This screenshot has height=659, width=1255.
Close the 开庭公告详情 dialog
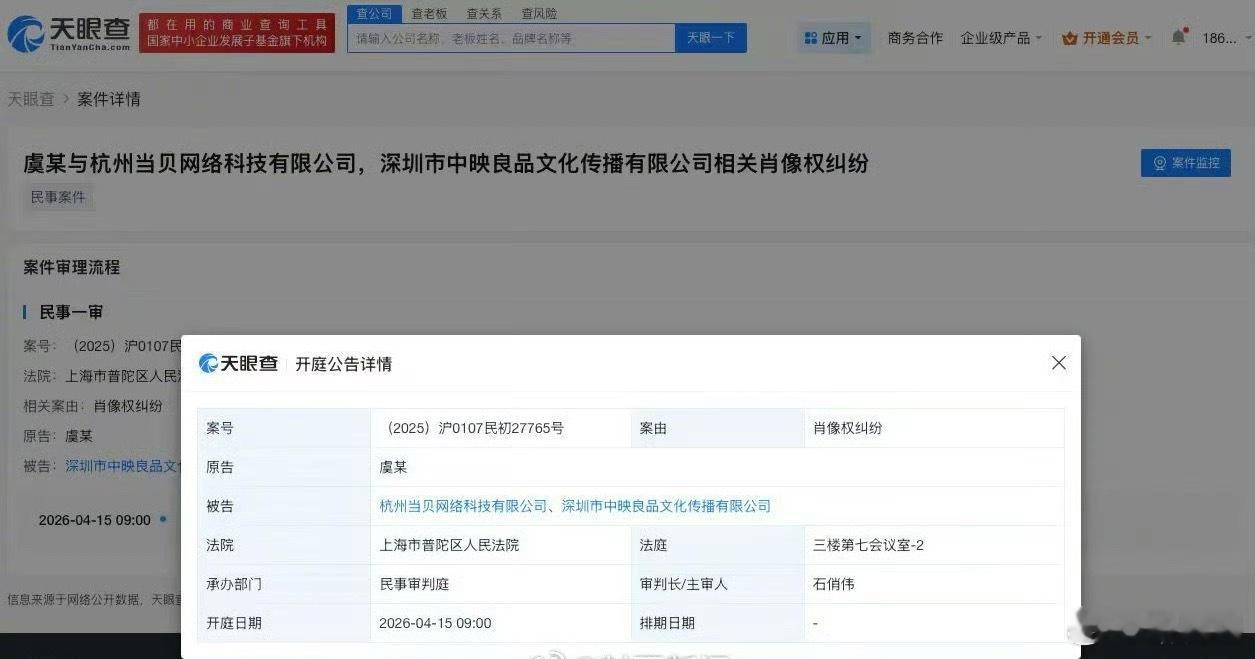point(1059,363)
